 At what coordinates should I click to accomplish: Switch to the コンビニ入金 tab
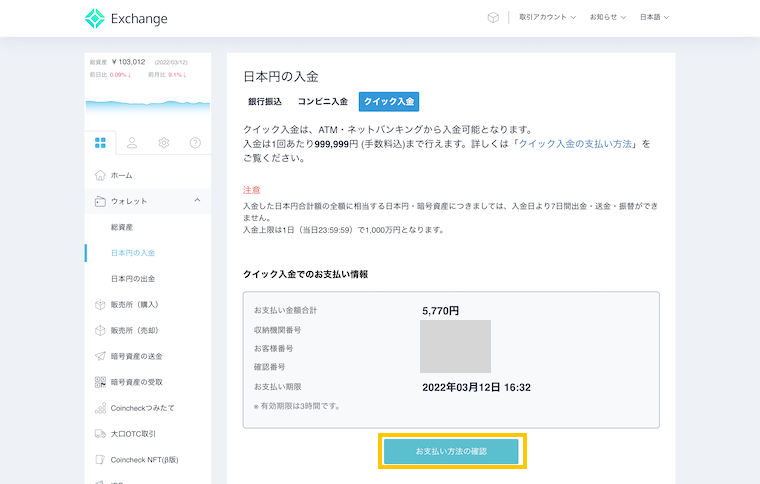(322, 101)
